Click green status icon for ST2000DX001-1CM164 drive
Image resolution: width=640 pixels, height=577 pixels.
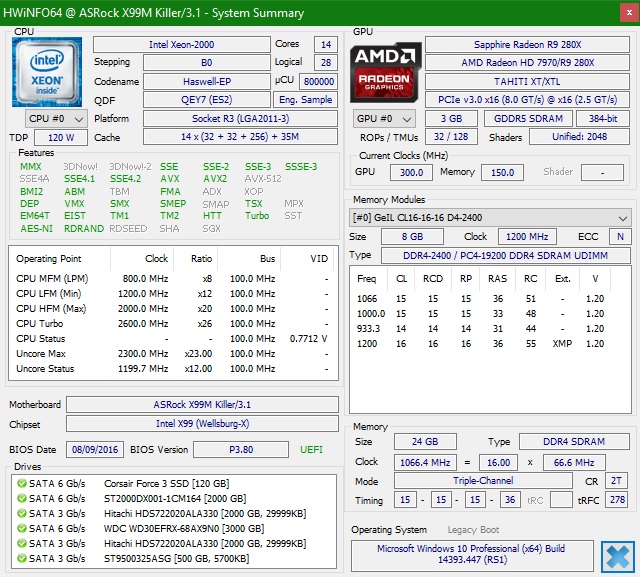coord(21,498)
